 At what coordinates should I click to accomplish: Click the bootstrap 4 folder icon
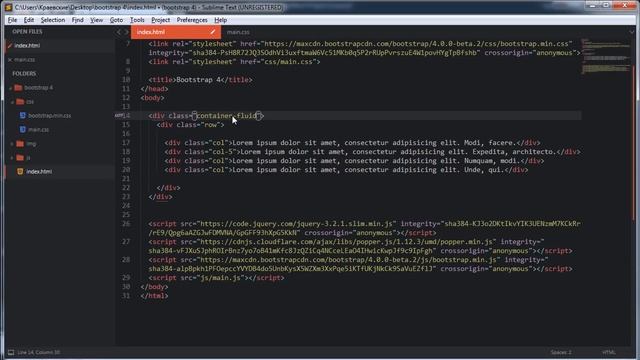[x=18, y=87]
